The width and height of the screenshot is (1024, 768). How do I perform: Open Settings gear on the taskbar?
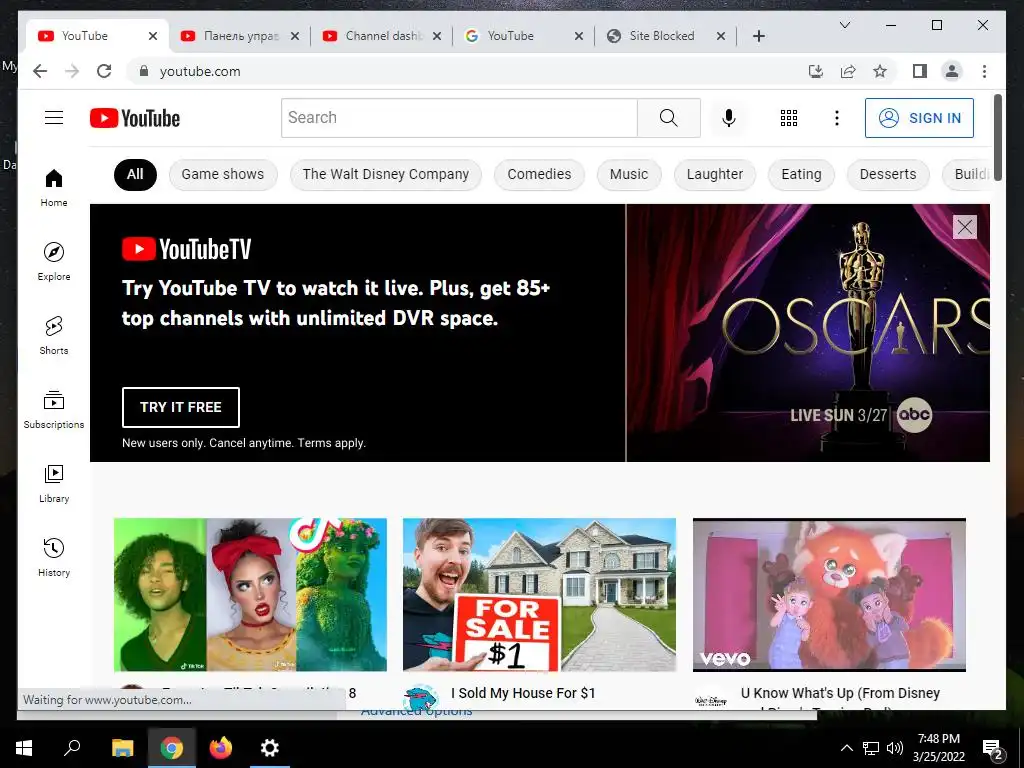click(270, 748)
